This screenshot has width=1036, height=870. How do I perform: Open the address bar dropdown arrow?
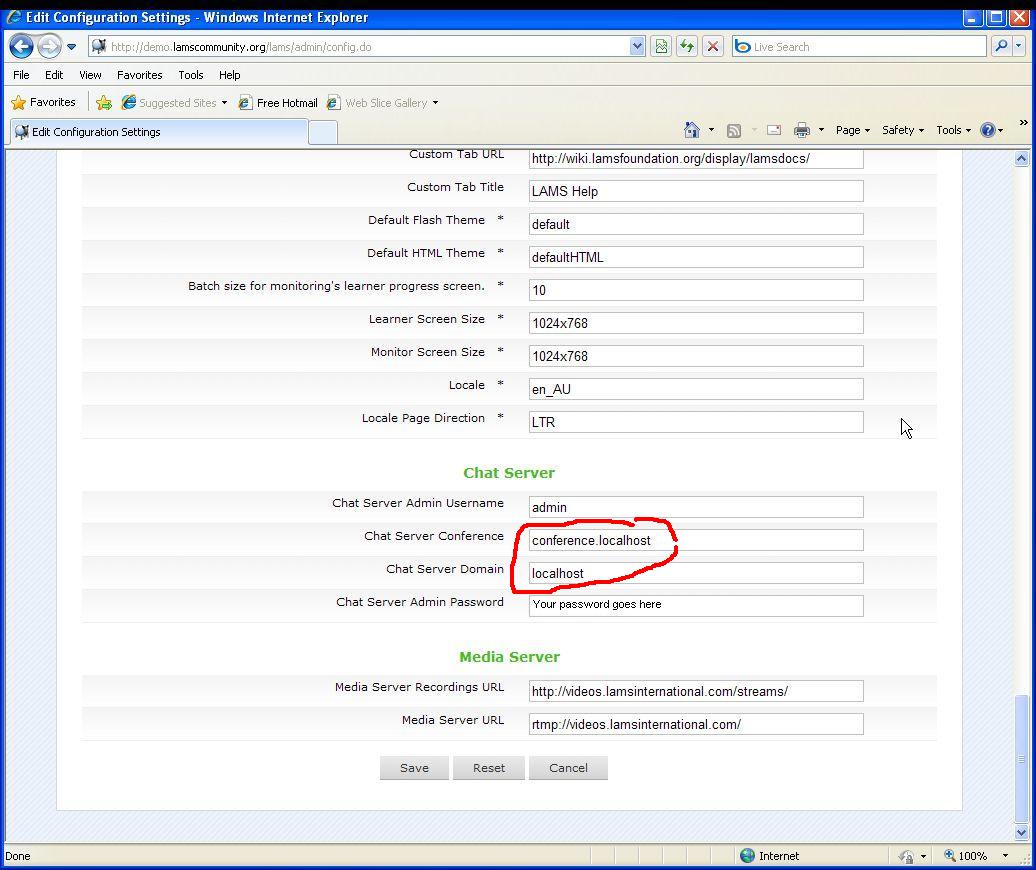(637, 47)
